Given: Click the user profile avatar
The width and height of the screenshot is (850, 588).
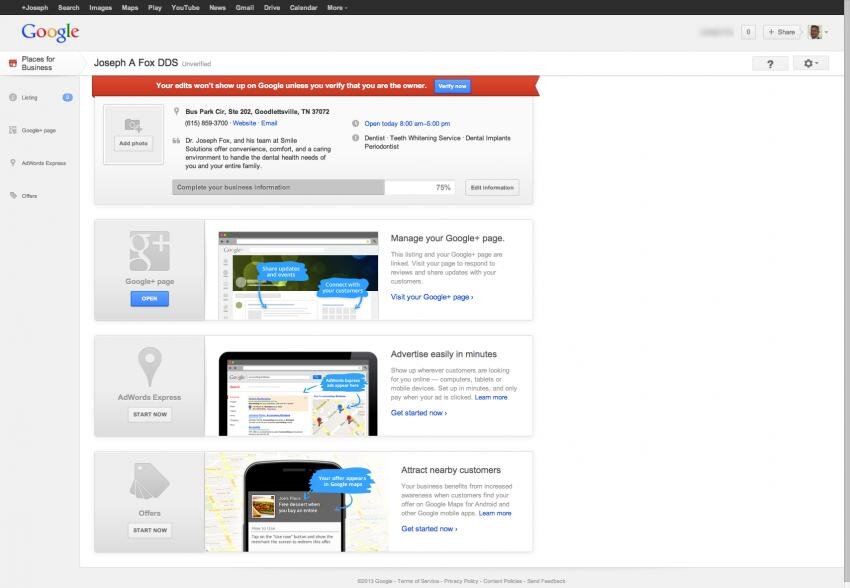Looking at the screenshot, I should click(815, 32).
